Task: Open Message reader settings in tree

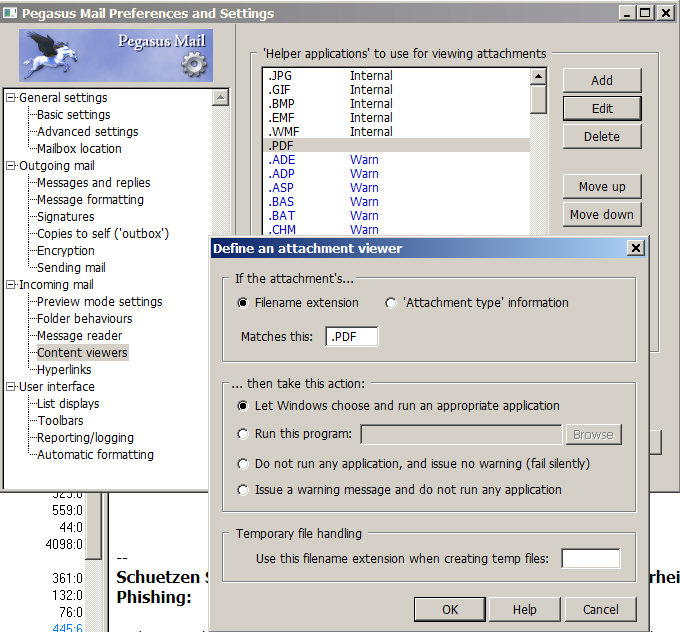Action: pos(80,336)
